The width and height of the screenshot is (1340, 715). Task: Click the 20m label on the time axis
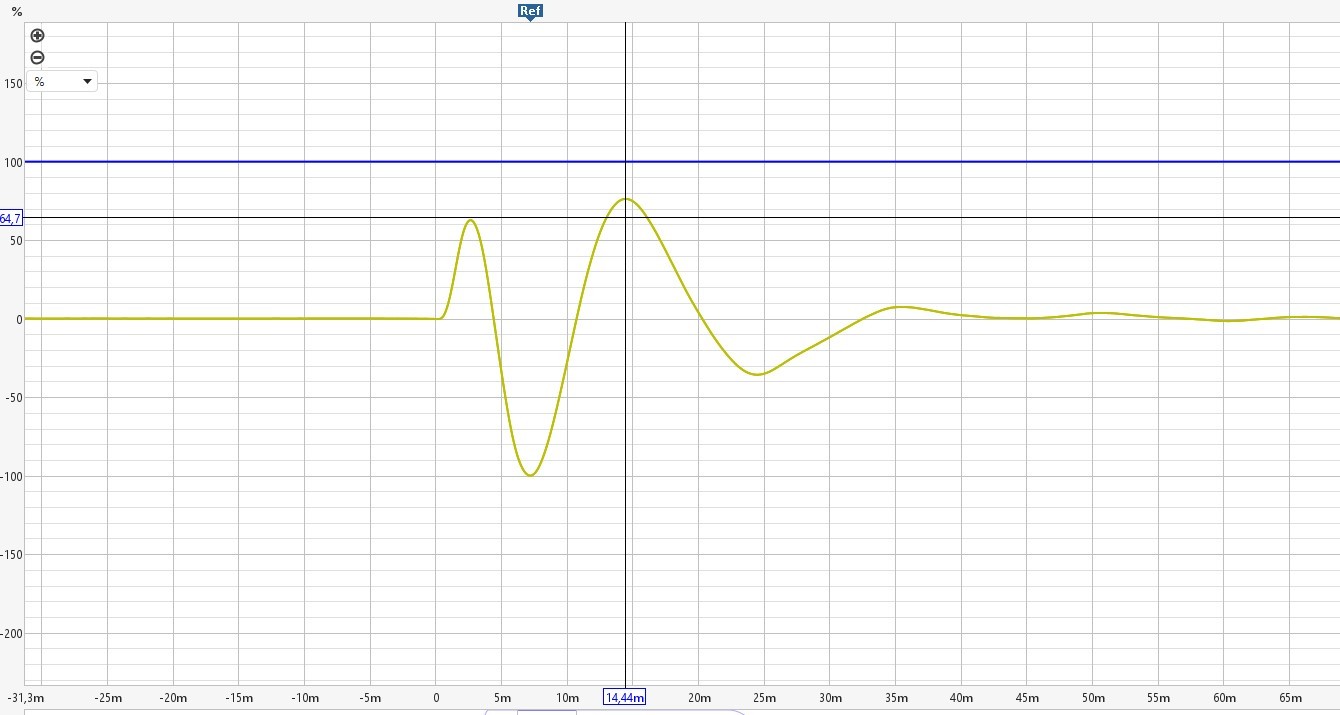click(699, 697)
